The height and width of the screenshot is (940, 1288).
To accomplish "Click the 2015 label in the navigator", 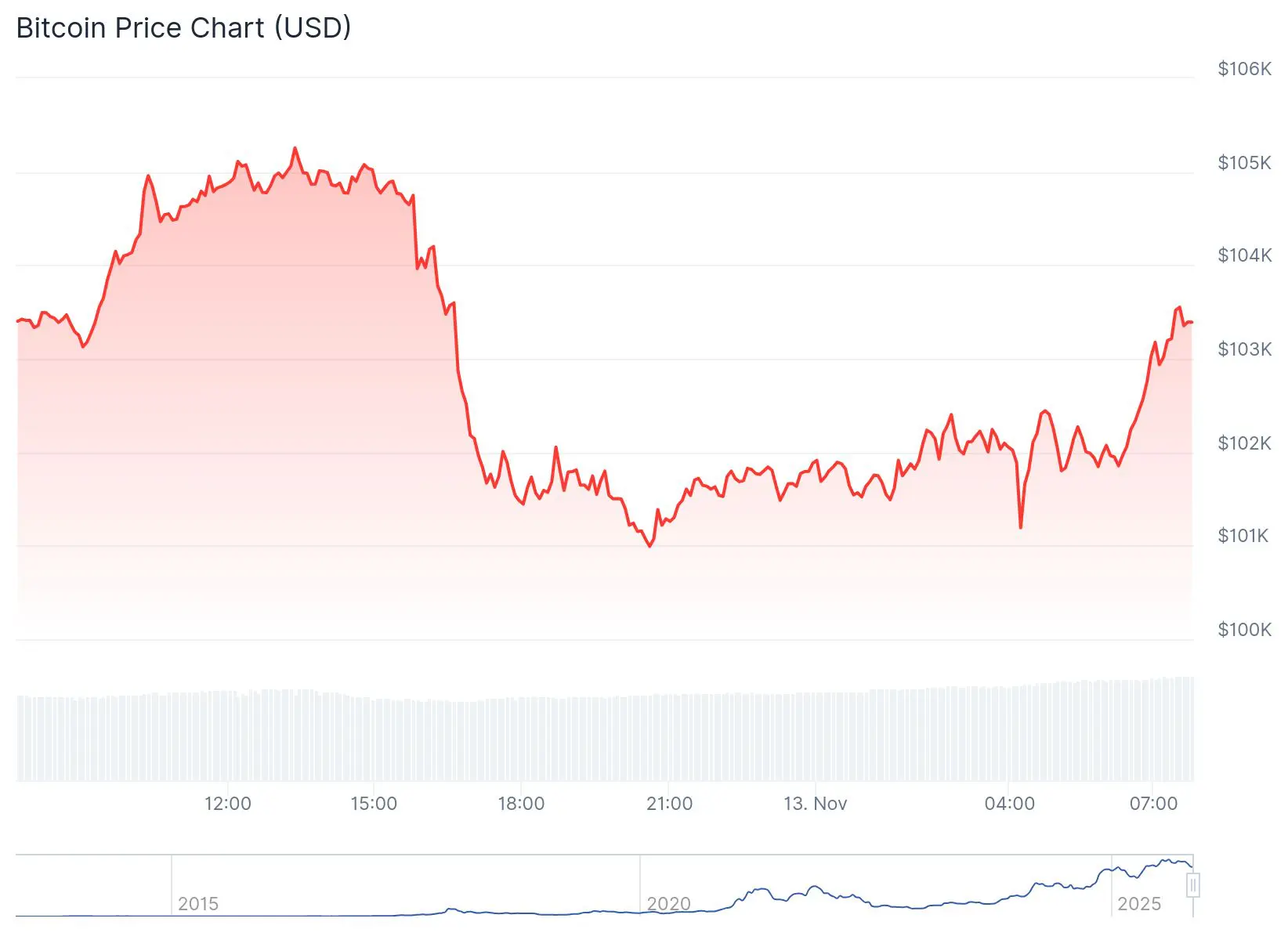I will click(198, 904).
